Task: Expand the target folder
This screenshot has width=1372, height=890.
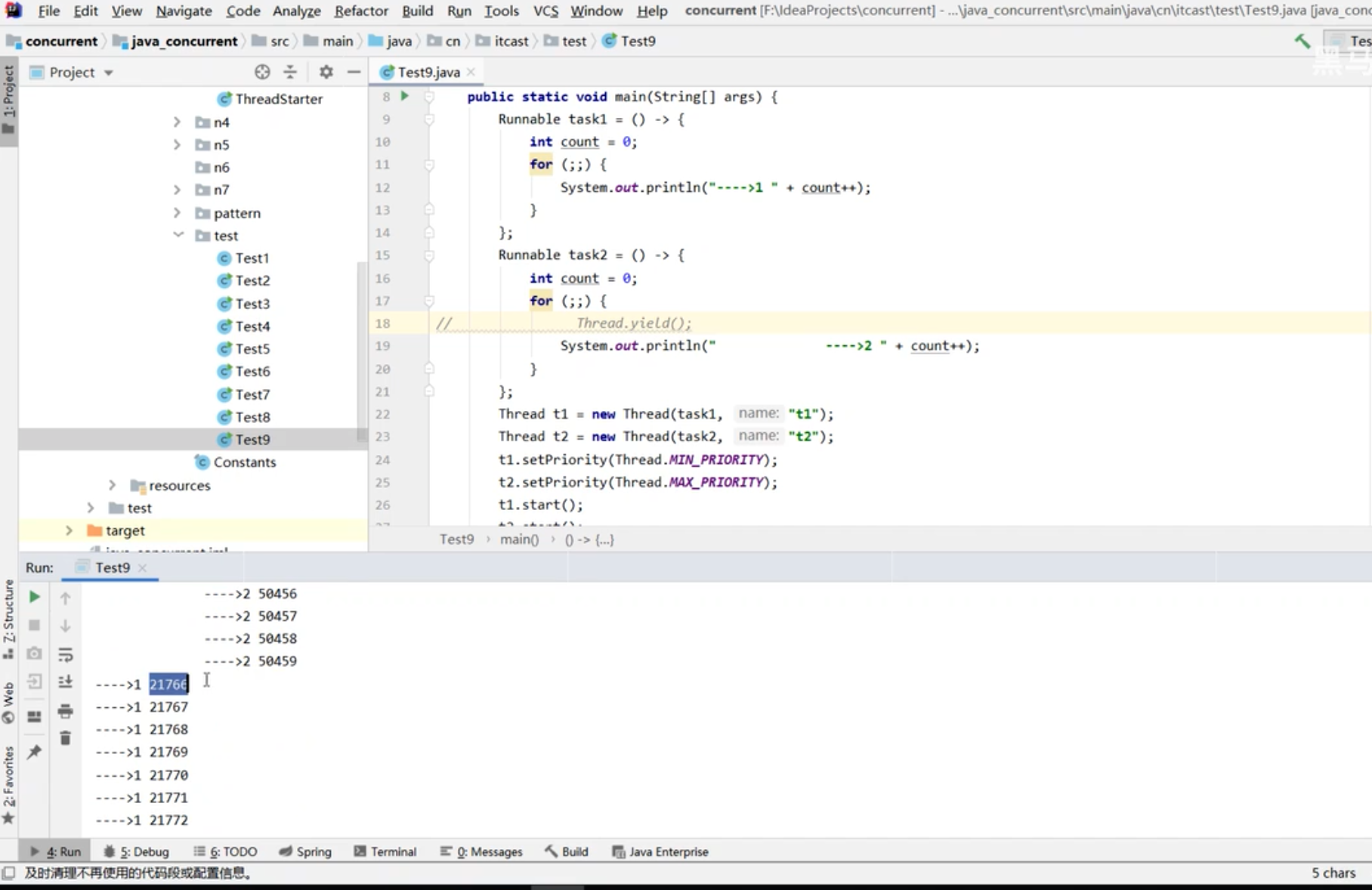Action: 69,530
